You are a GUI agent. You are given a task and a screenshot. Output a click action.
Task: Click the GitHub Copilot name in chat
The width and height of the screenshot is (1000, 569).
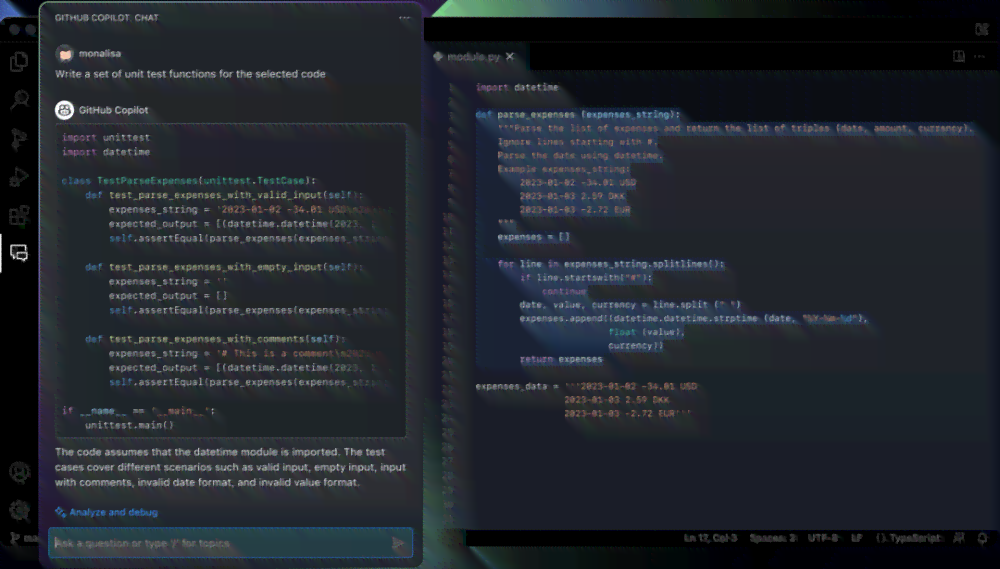114,110
